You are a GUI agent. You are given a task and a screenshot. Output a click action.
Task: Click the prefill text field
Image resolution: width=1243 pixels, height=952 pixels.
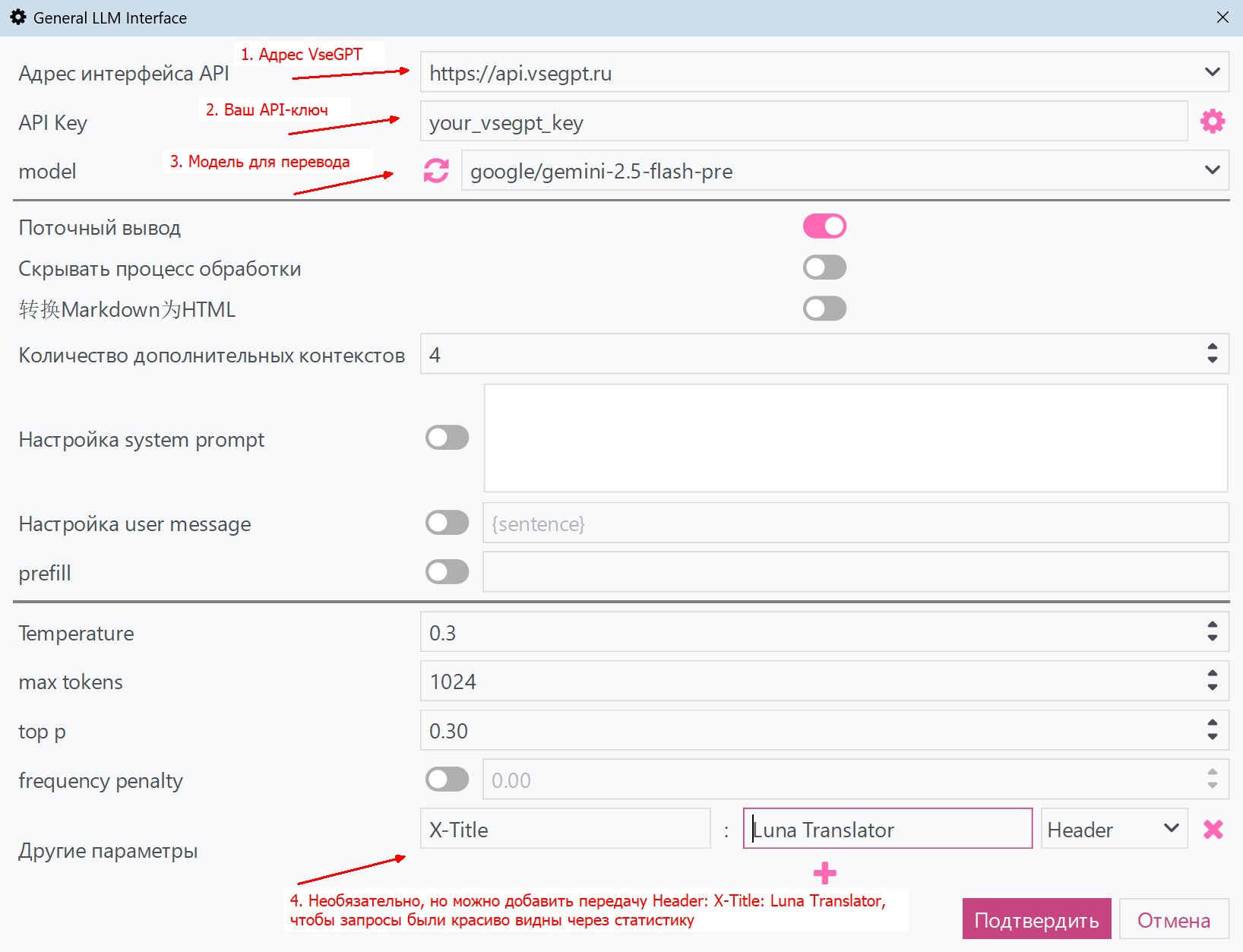pos(856,572)
